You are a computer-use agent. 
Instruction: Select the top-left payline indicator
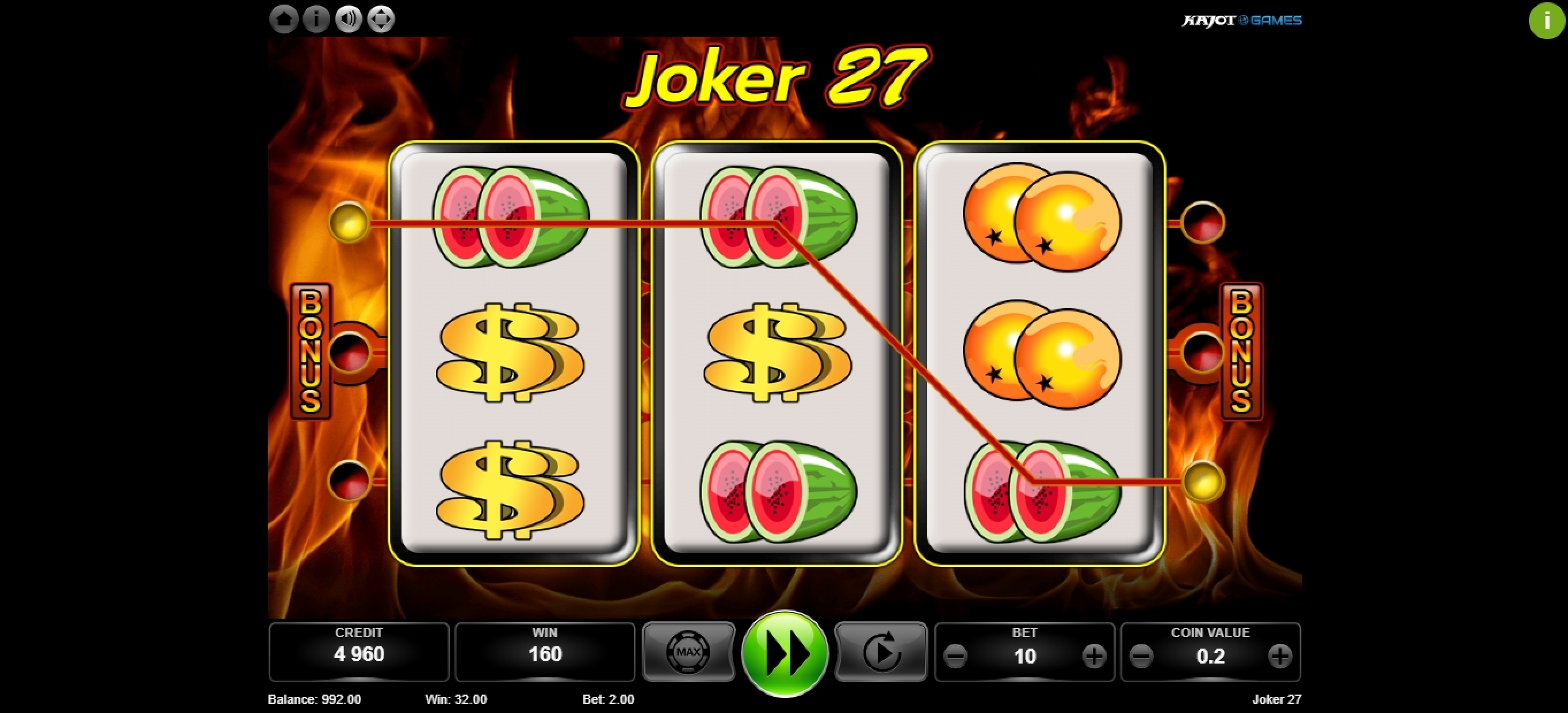tap(349, 222)
